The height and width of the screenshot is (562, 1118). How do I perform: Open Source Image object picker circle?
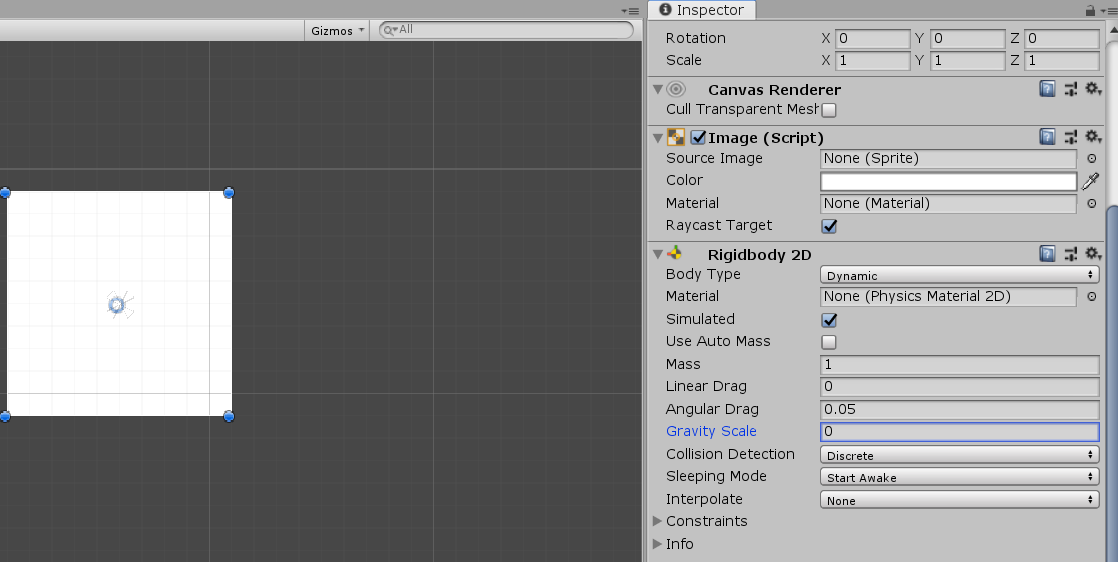point(1091,159)
